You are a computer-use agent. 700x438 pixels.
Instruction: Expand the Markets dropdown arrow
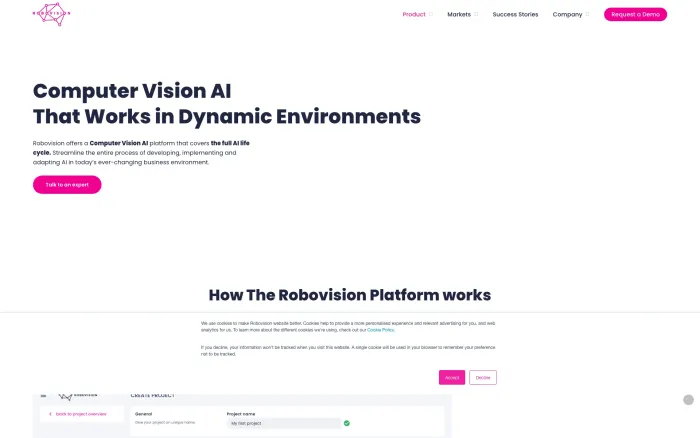click(x=476, y=14)
